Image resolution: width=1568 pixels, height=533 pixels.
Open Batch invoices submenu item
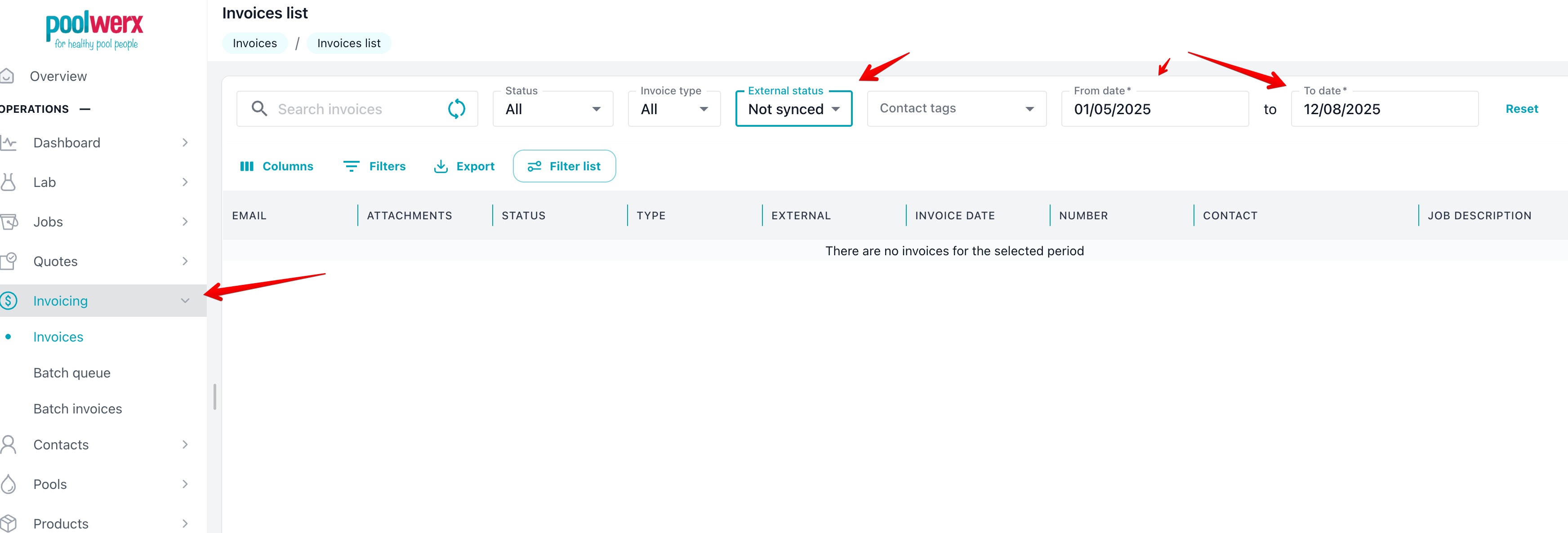(x=77, y=409)
